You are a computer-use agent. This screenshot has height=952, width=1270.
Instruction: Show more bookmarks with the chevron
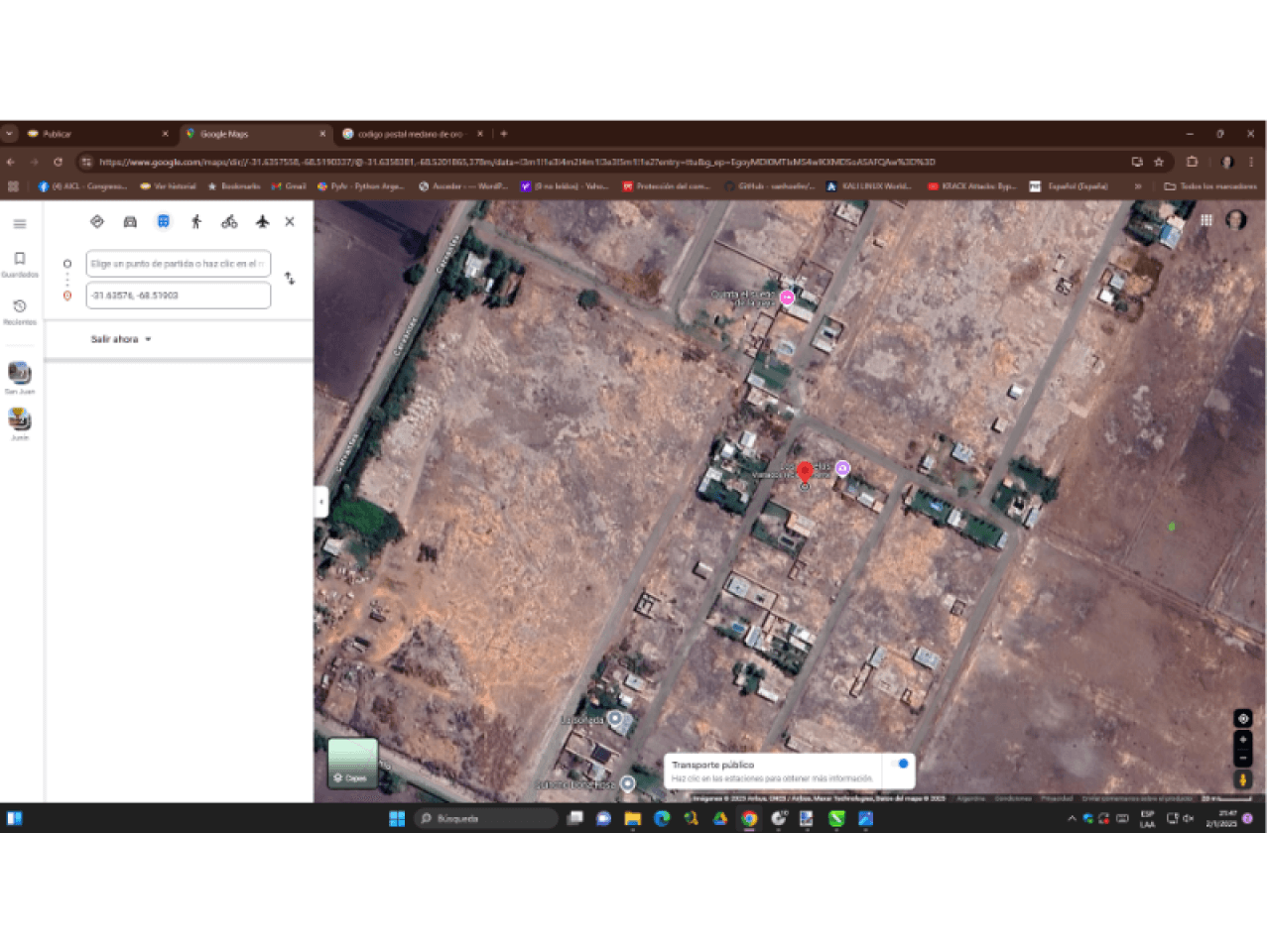(1138, 186)
